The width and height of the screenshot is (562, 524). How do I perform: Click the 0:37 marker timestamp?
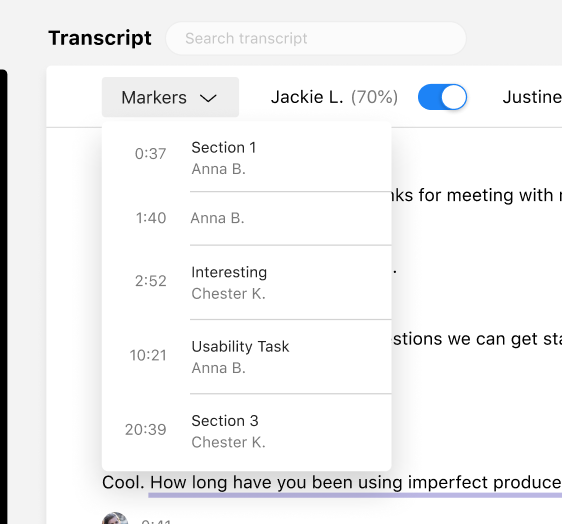[151, 154]
